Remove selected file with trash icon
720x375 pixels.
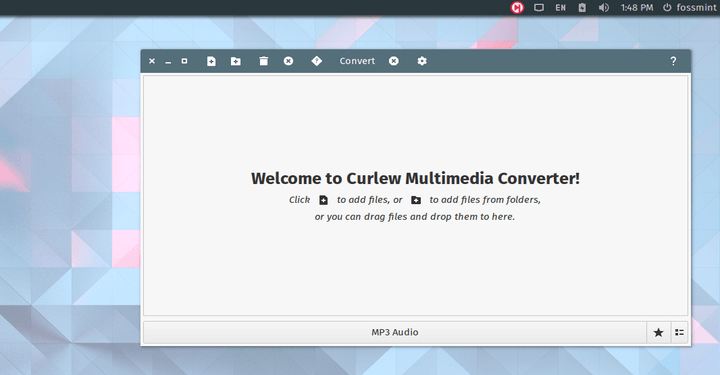click(264, 61)
